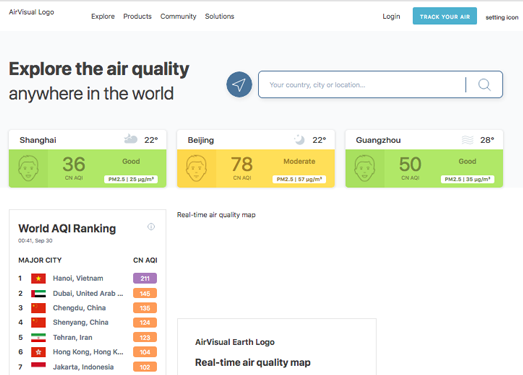The width and height of the screenshot is (523, 375).
Task: Click the locate-me paper plane icon
Action: 239,84
